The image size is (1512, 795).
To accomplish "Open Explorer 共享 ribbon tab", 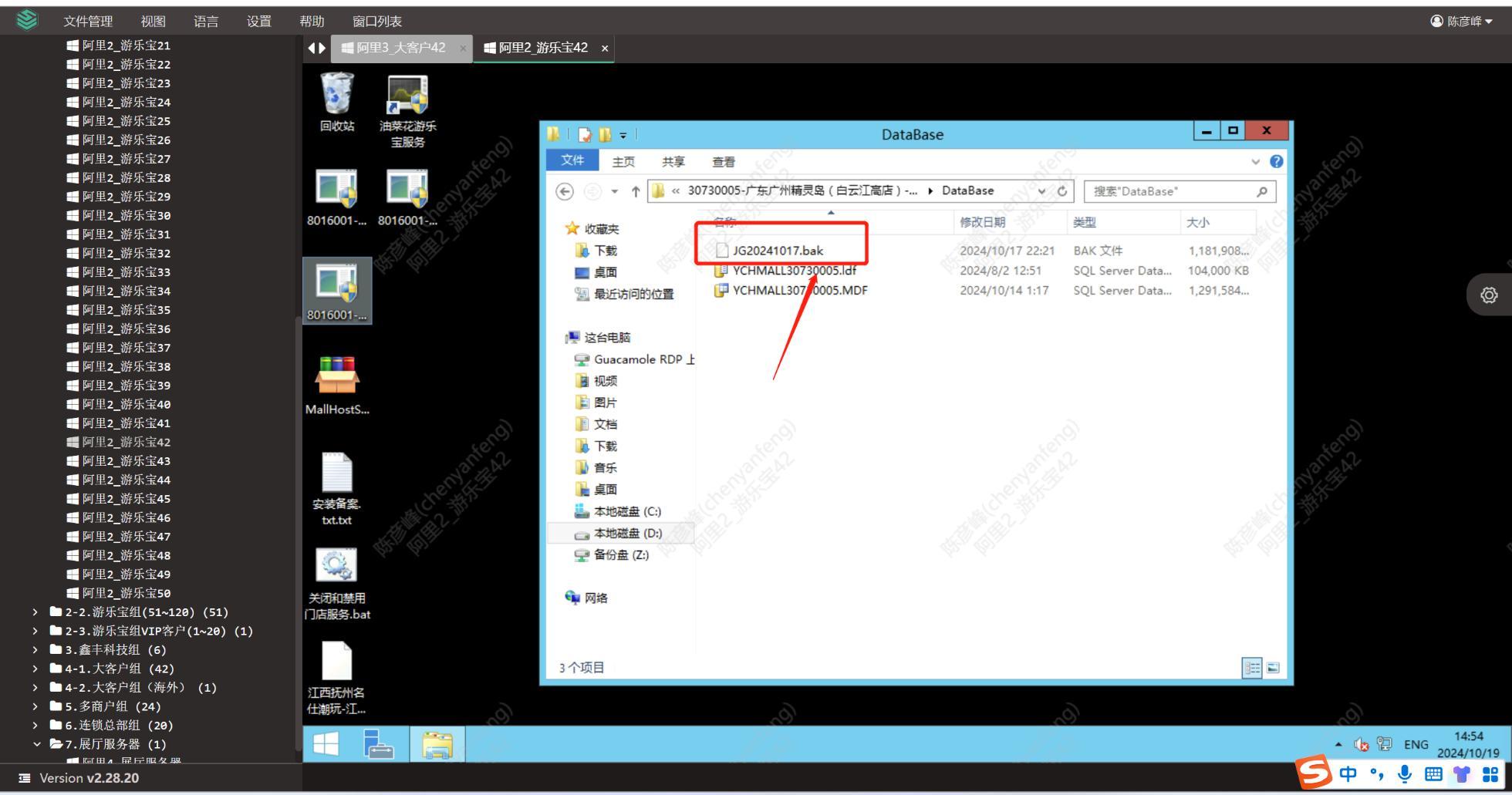I will click(x=673, y=162).
